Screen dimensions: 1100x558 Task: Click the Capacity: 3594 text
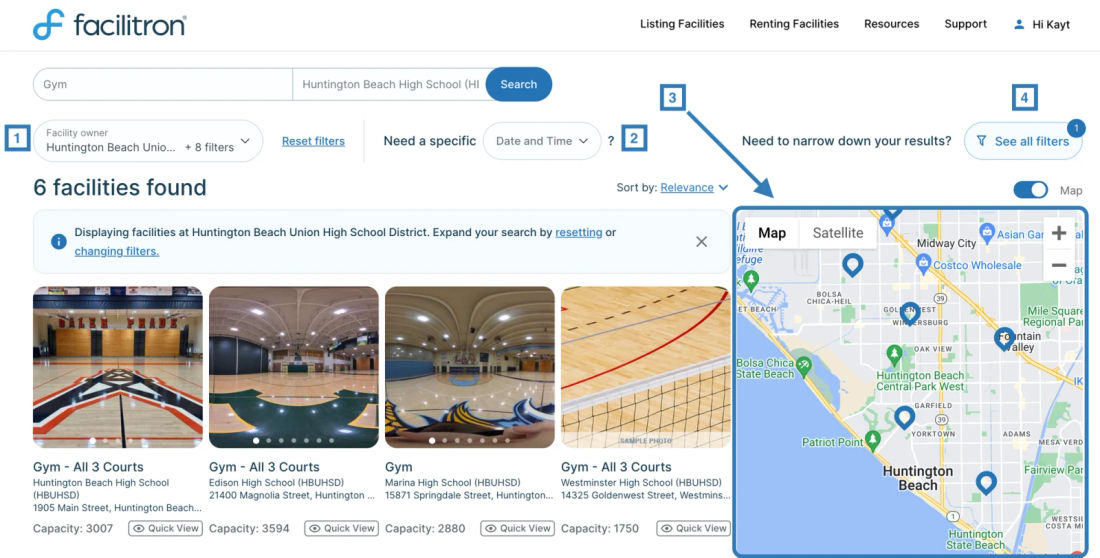click(x=249, y=529)
